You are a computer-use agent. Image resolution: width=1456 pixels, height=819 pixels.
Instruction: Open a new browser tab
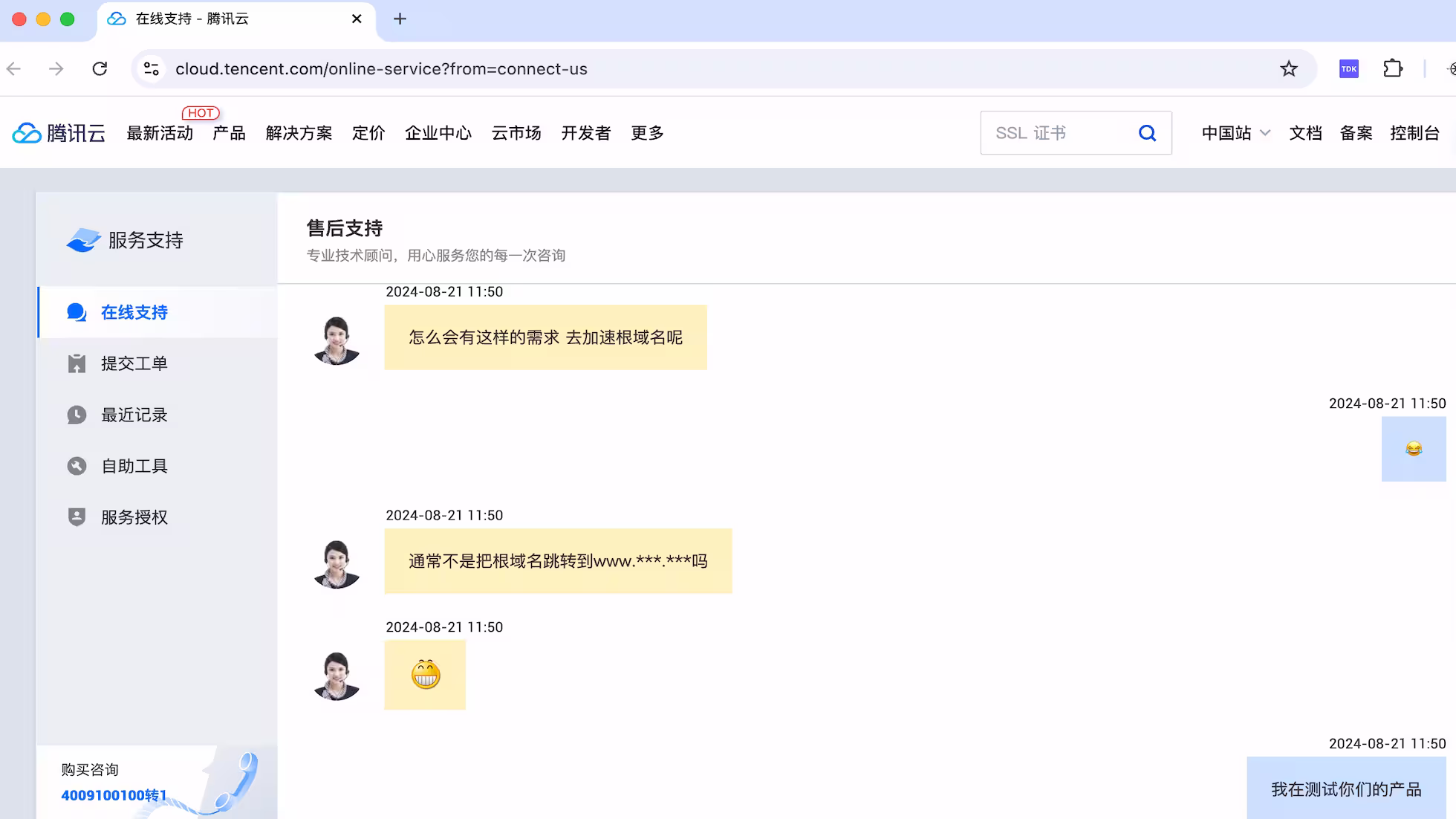click(400, 19)
